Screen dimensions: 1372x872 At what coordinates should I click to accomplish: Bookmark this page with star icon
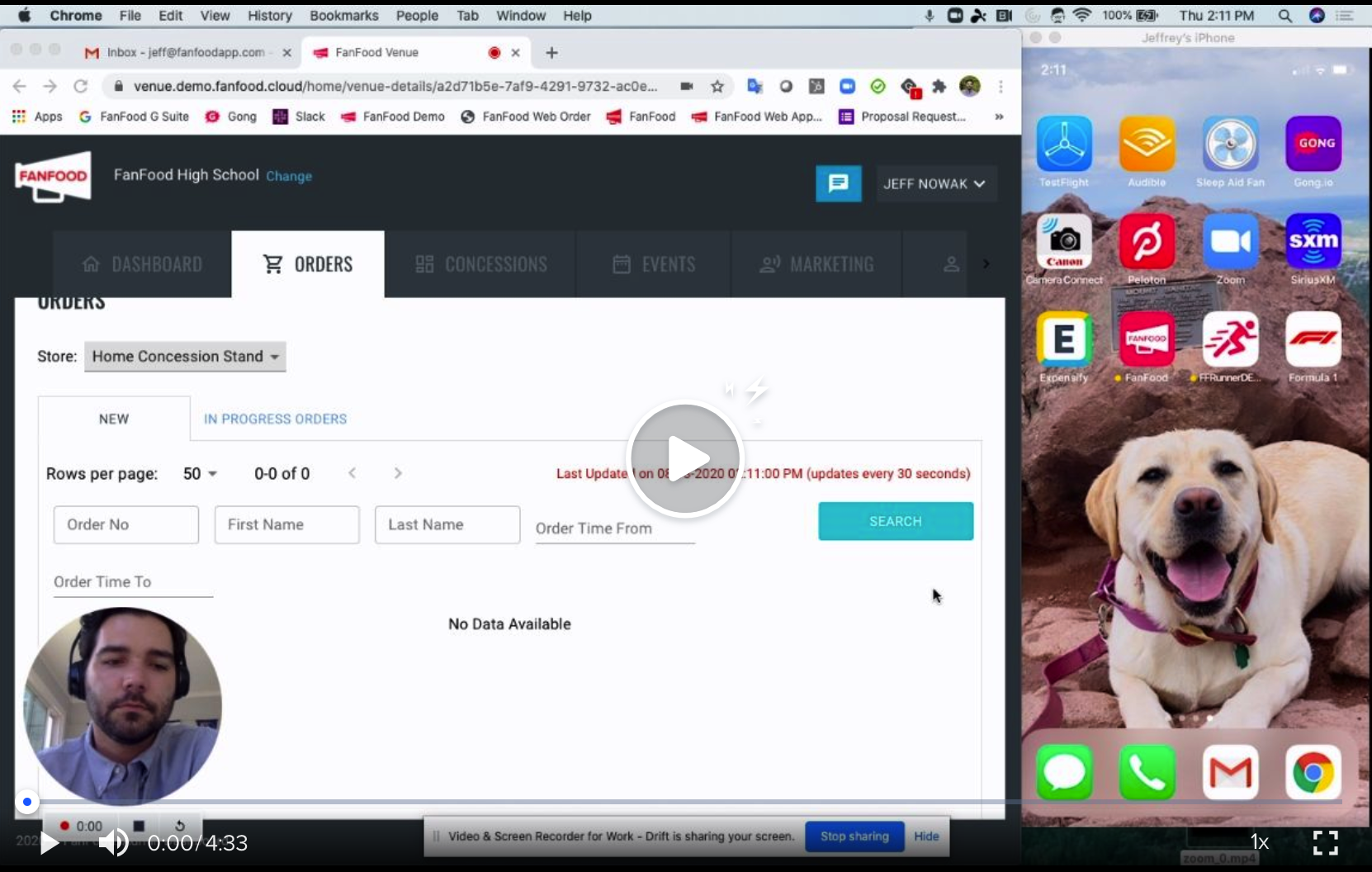(x=717, y=86)
